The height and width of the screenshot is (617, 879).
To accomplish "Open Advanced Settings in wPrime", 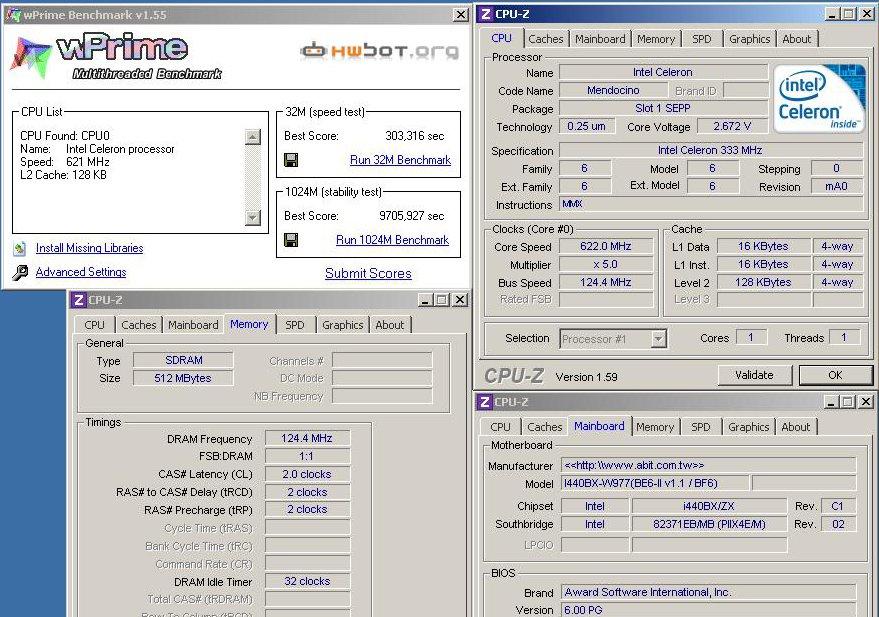I will click(81, 272).
